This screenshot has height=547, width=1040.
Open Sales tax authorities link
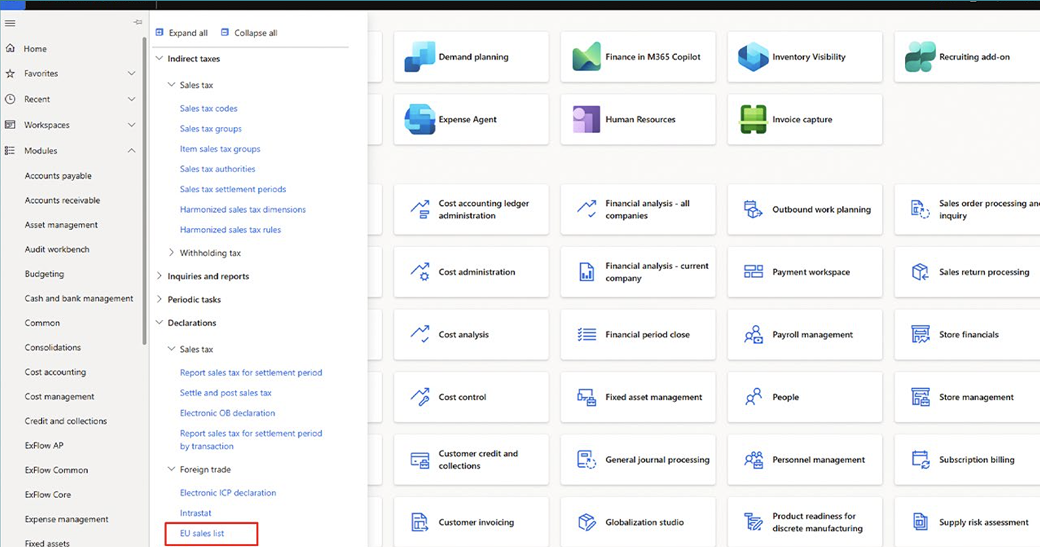(217, 169)
